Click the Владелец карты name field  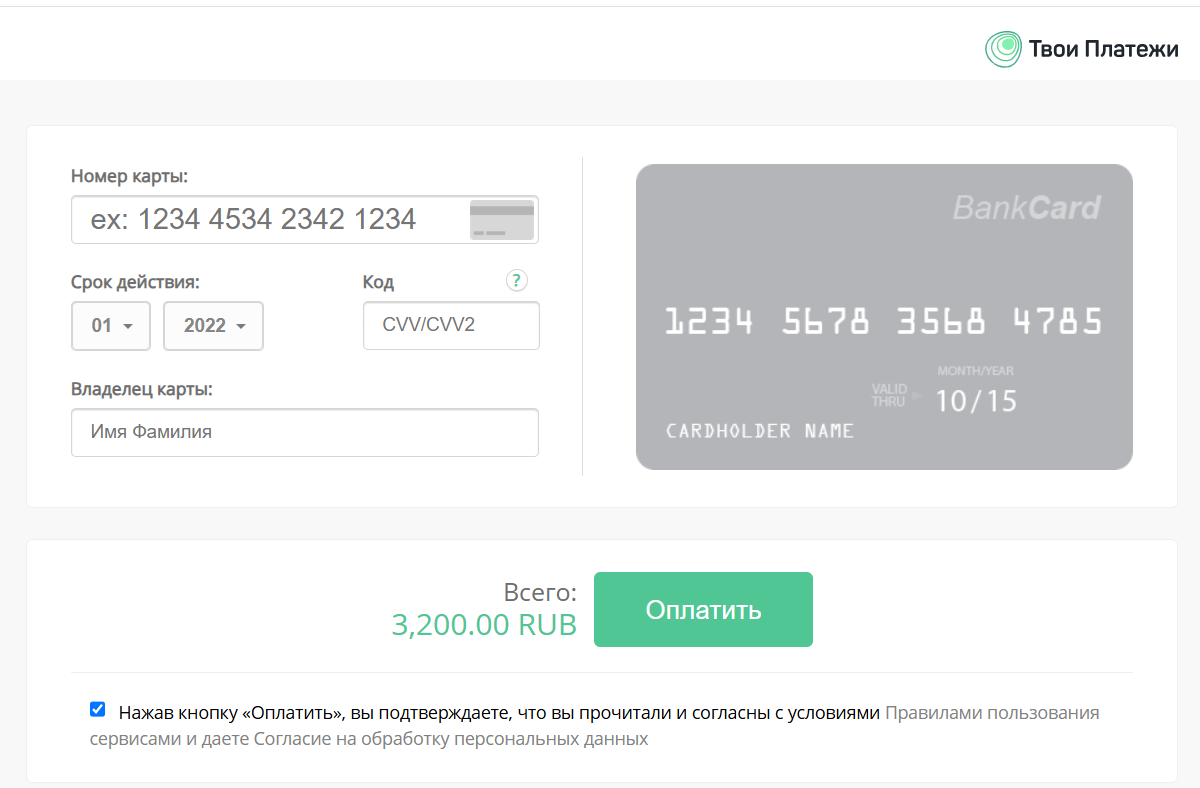(x=305, y=432)
